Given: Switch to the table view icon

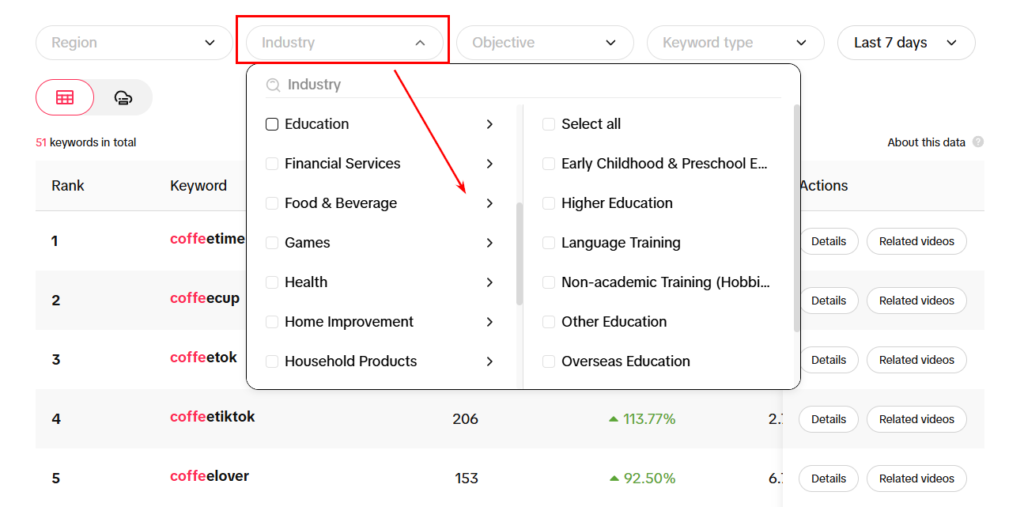Looking at the screenshot, I should 65,98.
